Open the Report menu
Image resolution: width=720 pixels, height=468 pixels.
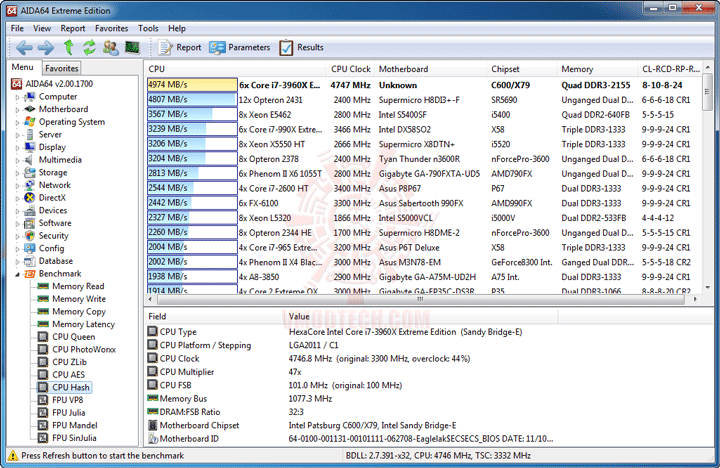tap(73, 28)
